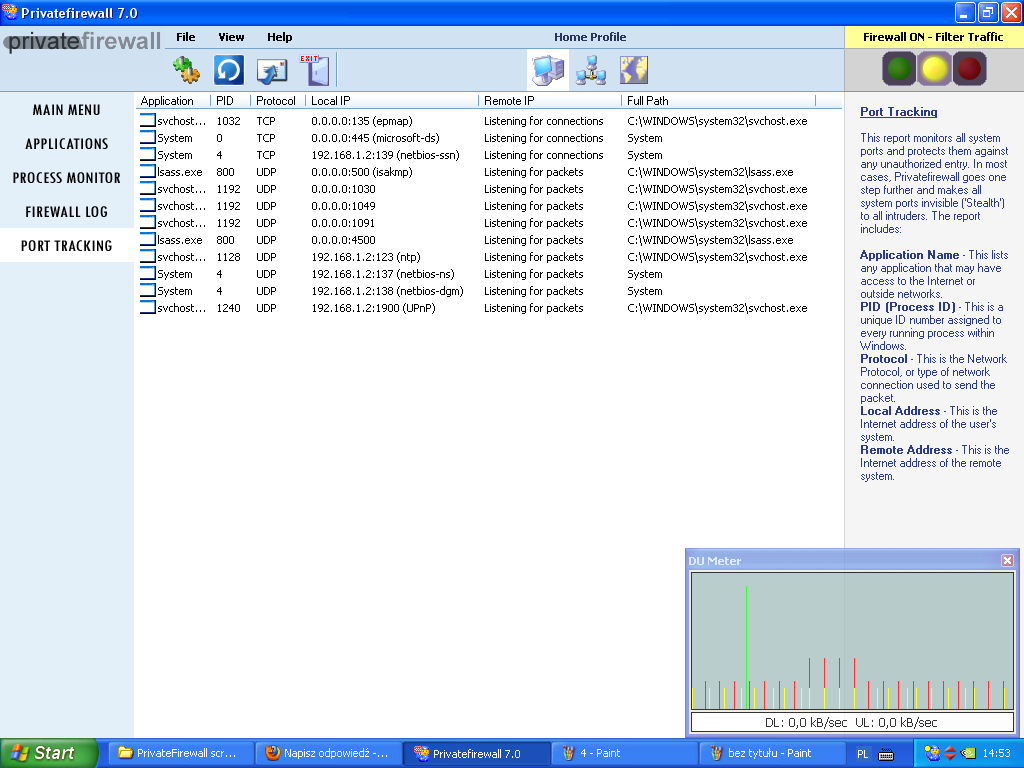Click the svchost row icon with PID 1032
Screen dimensions: 1024x768
tap(148, 121)
